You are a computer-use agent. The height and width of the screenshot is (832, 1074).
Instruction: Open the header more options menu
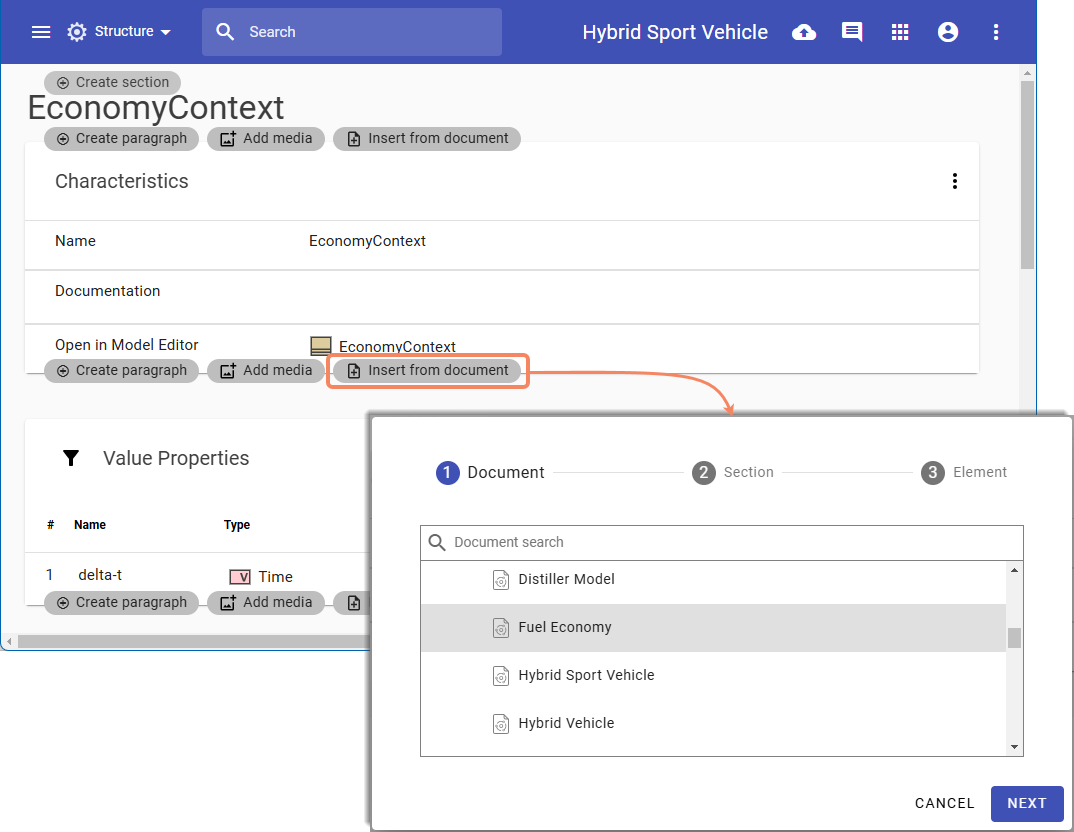point(996,32)
